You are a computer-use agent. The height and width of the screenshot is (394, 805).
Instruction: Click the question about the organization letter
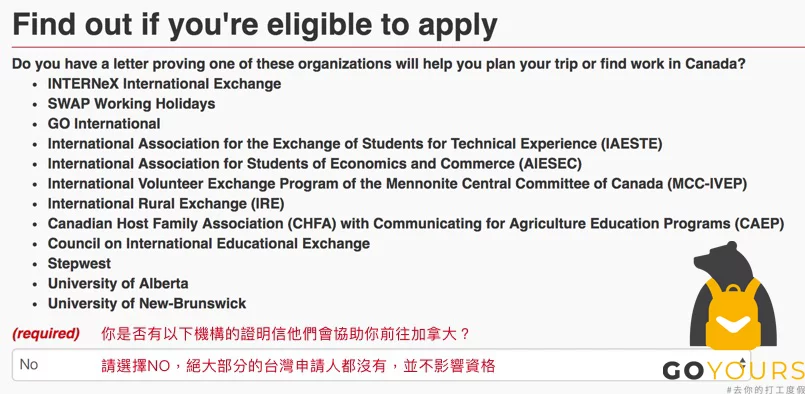click(x=379, y=64)
